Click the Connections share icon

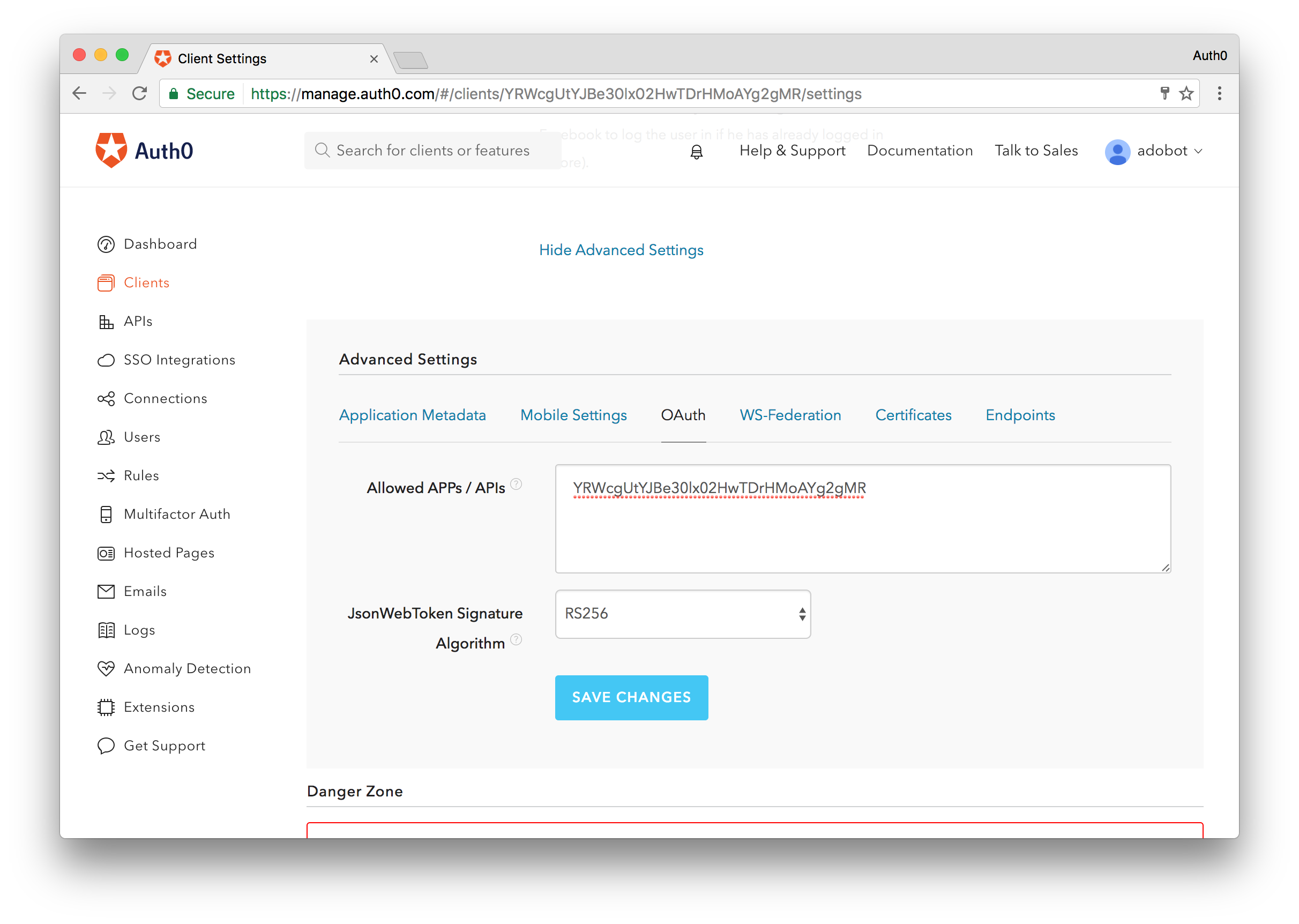coord(106,399)
